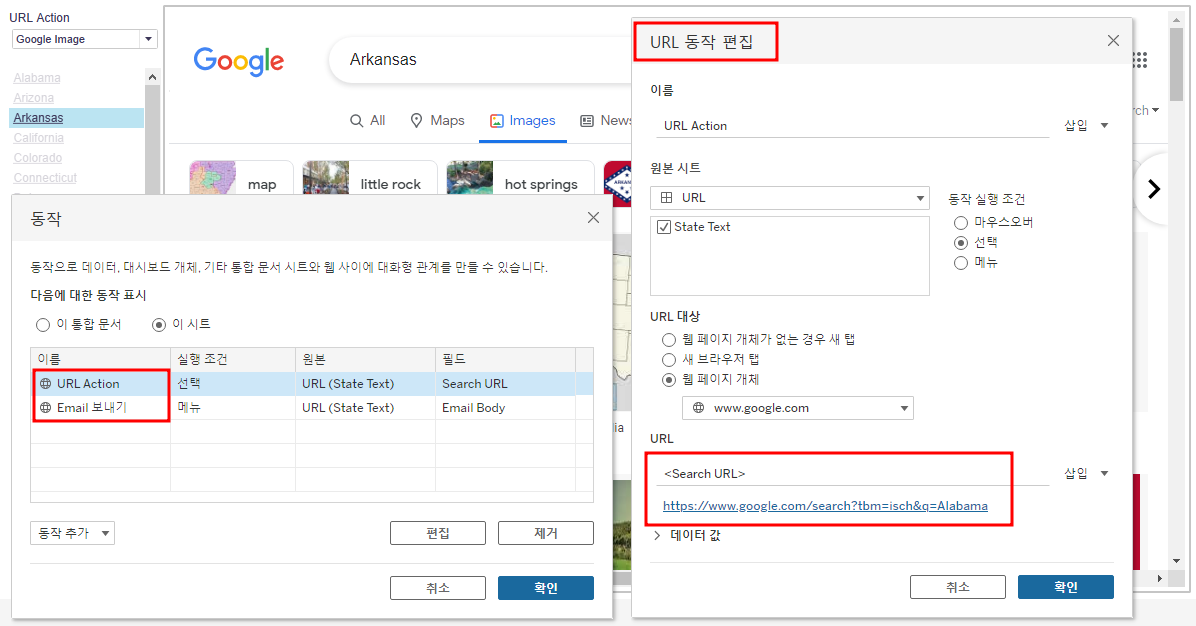Click 취소 in URL 동작 편집 dialog
The image size is (1196, 626).
[957, 586]
